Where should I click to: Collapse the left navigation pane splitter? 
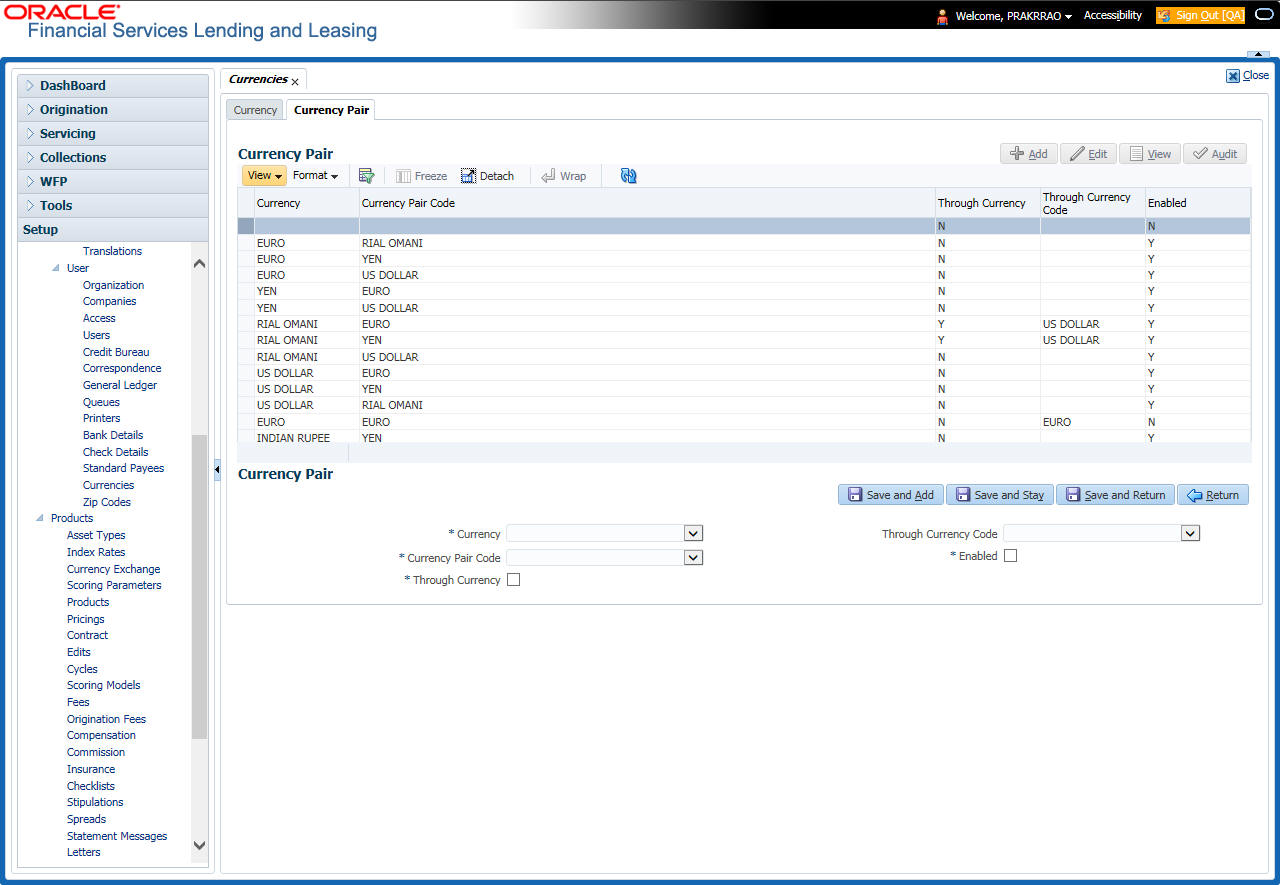tap(217, 470)
